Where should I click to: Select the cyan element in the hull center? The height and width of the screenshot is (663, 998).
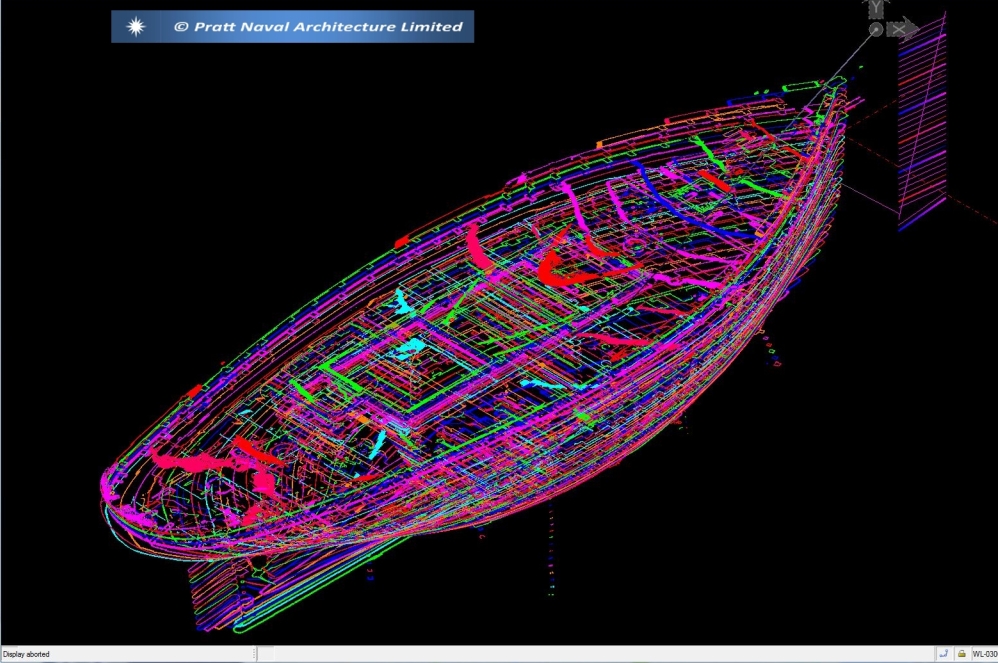point(407,349)
